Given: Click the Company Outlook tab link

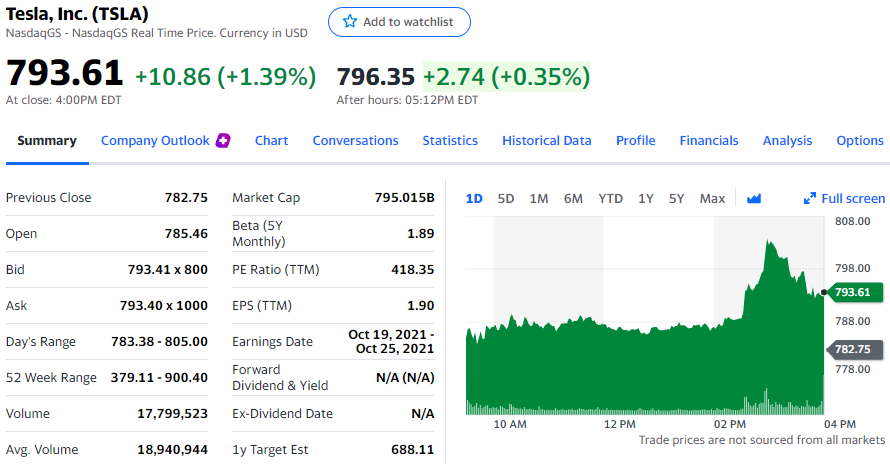Looking at the screenshot, I should coord(155,141).
